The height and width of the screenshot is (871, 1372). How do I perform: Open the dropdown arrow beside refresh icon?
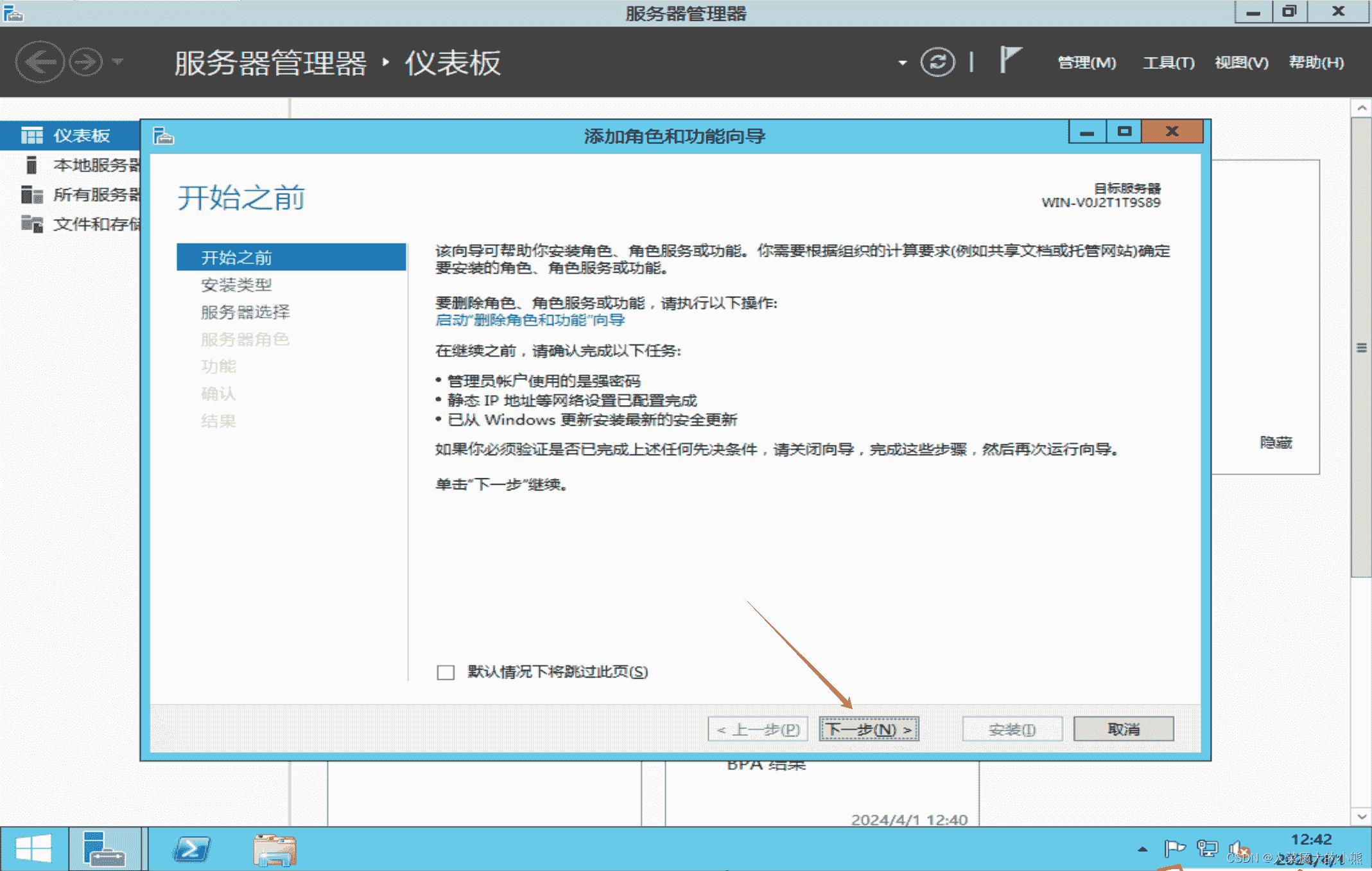pyautogui.click(x=902, y=63)
